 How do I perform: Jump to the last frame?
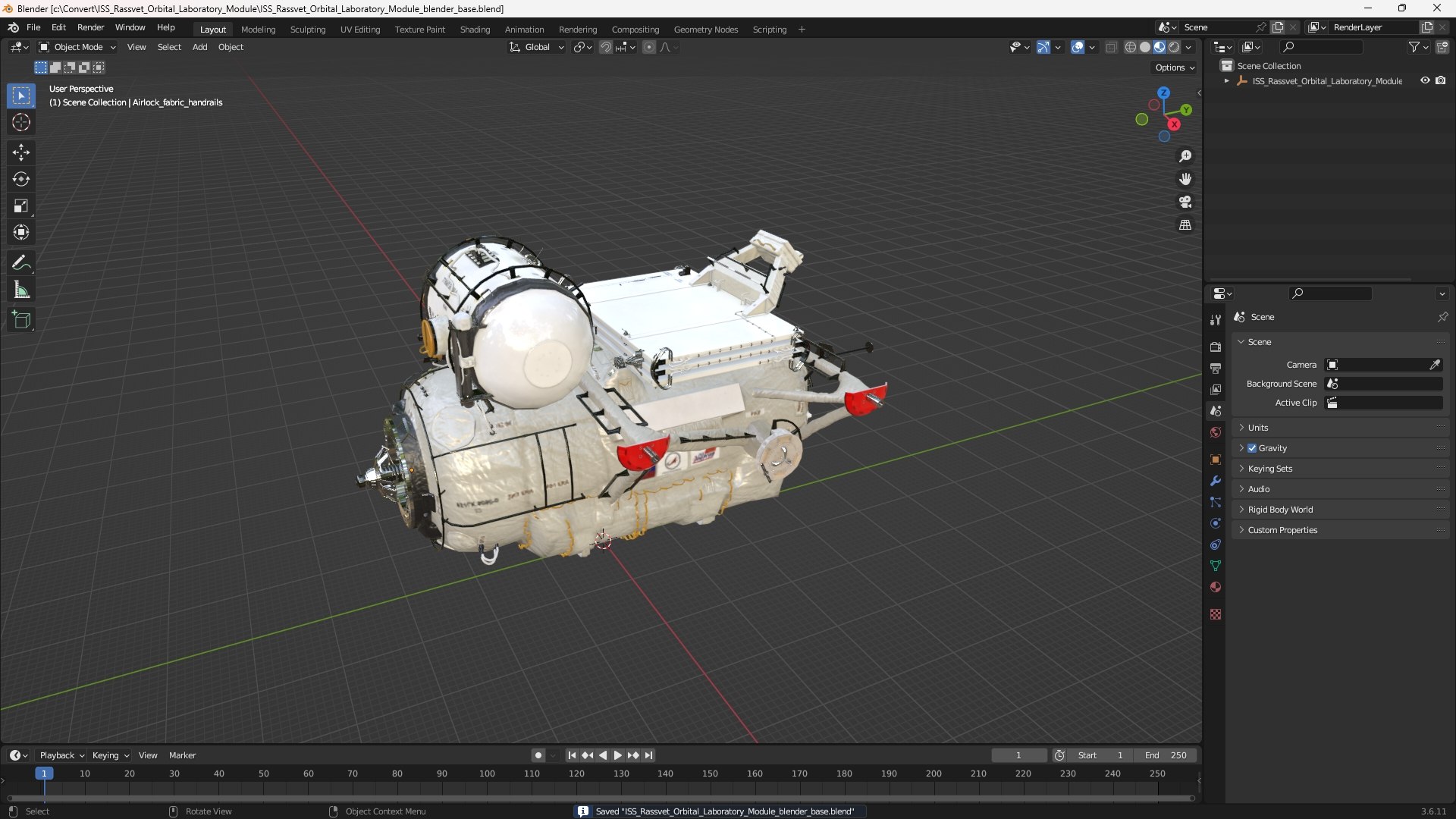coord(648,755)
